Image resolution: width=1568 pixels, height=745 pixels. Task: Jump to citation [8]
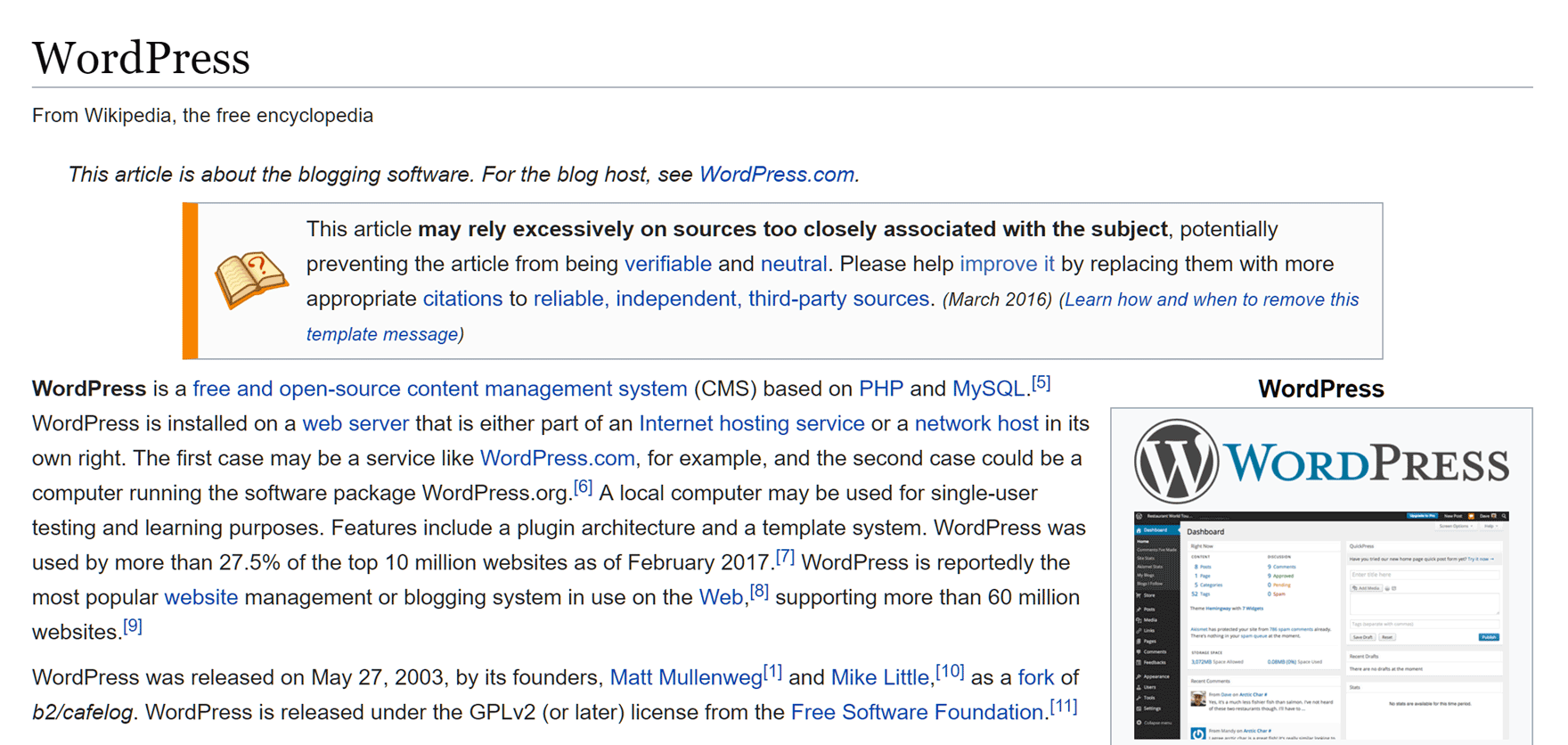coord(759,592)
